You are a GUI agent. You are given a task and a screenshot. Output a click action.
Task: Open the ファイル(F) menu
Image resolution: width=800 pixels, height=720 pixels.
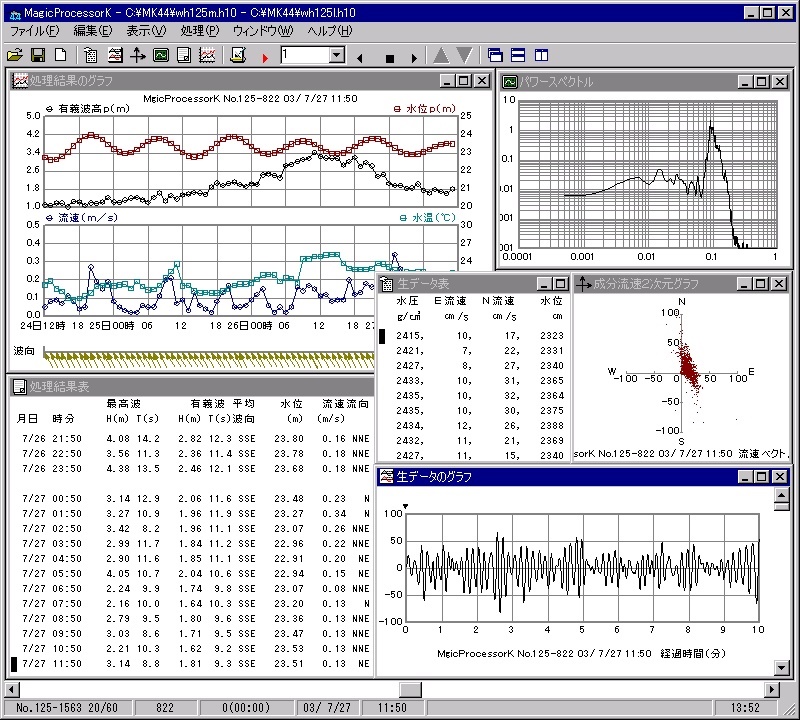coord(35,31)
